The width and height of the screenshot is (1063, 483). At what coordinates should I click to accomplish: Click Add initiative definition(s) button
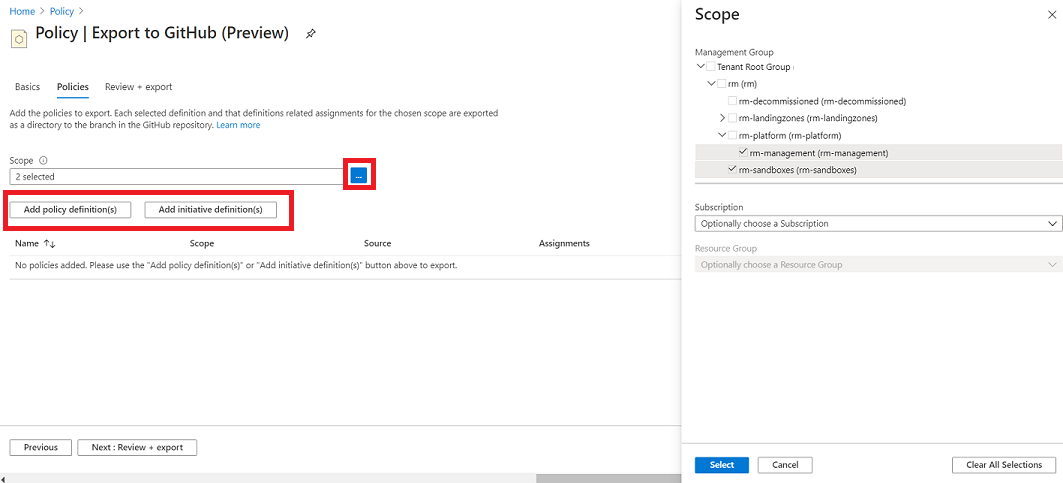[210, 210]
